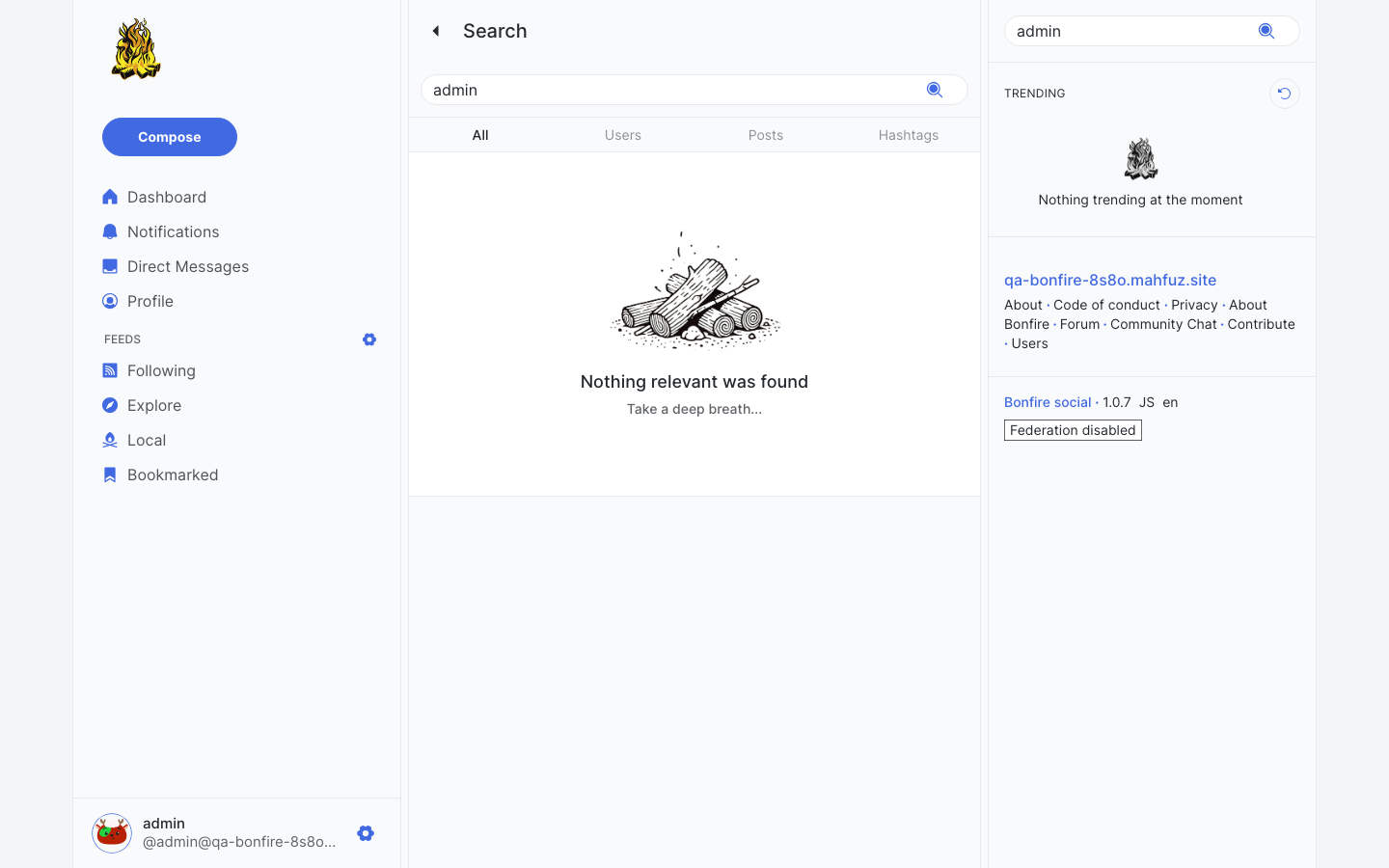1389x868 pixels.
Task: Open the Local campfire icon
Action: (x=110, y=440)
